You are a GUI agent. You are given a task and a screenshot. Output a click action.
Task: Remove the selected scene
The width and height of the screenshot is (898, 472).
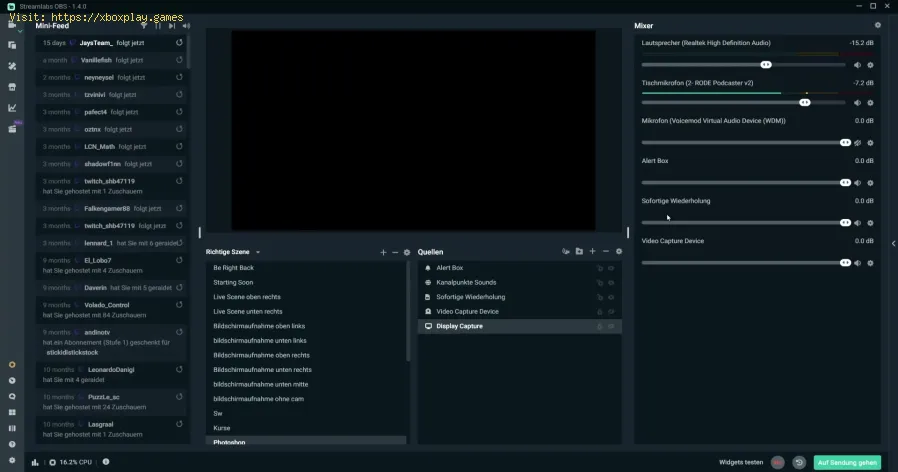pos(395,252)
